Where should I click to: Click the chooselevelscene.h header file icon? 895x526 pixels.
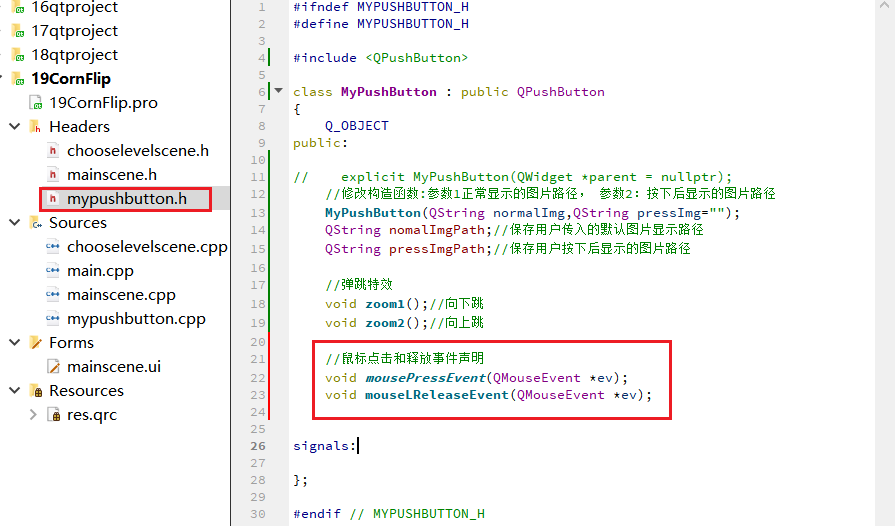(x=53, y=151)
